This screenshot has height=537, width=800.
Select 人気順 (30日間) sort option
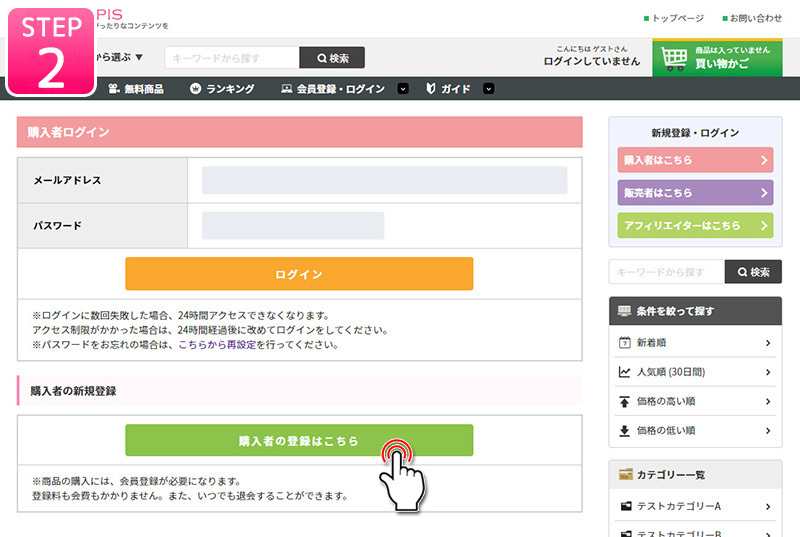click(x=695, y=372)
